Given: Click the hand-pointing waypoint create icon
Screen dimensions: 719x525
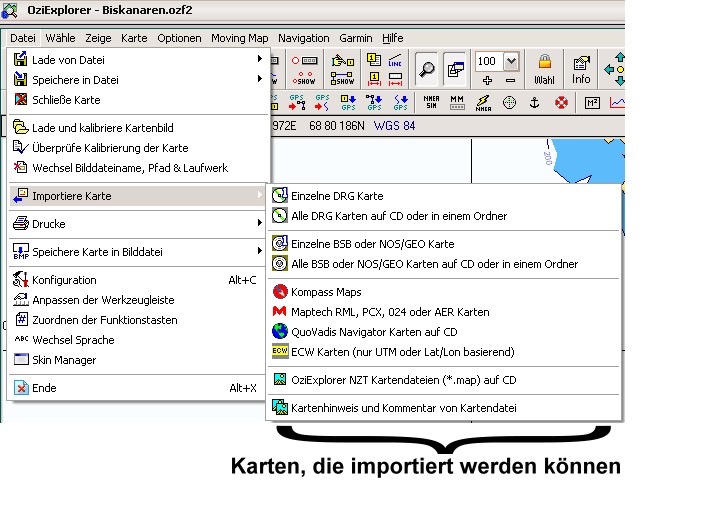Looking at the screenshot, I should pyautogui.click(x=342, y=61).
